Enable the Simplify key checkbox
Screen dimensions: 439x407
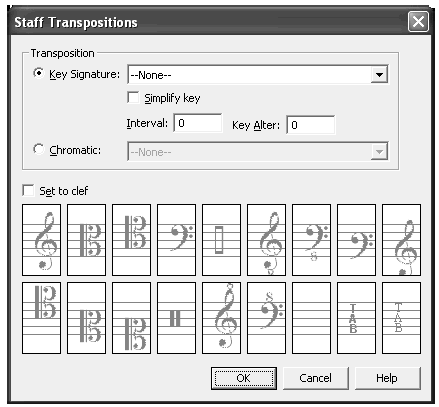pyautogui.click(x=133, y=98)
